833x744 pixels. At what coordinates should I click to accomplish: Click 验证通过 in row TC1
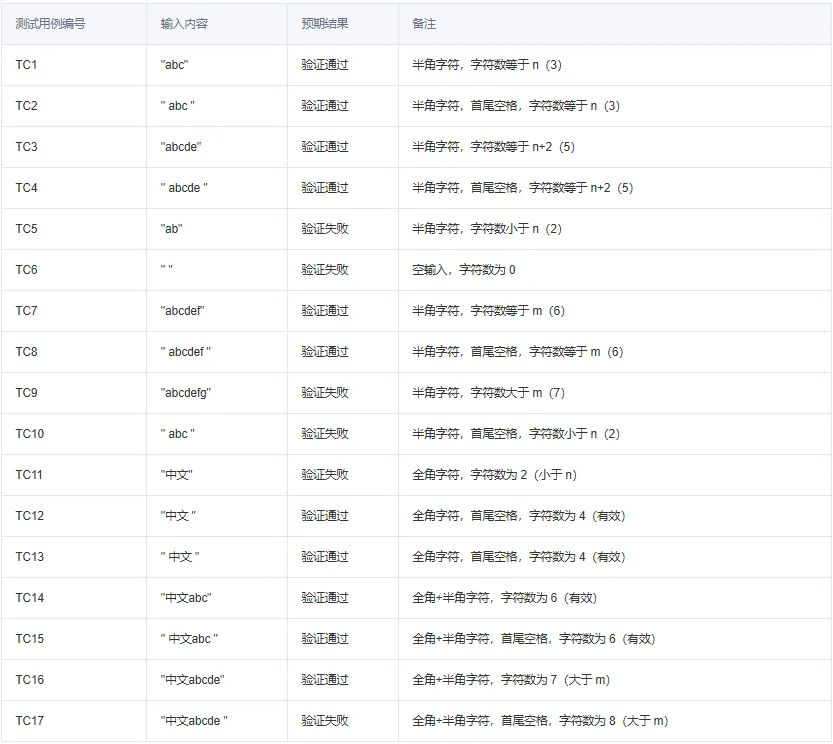coord(325,65)
